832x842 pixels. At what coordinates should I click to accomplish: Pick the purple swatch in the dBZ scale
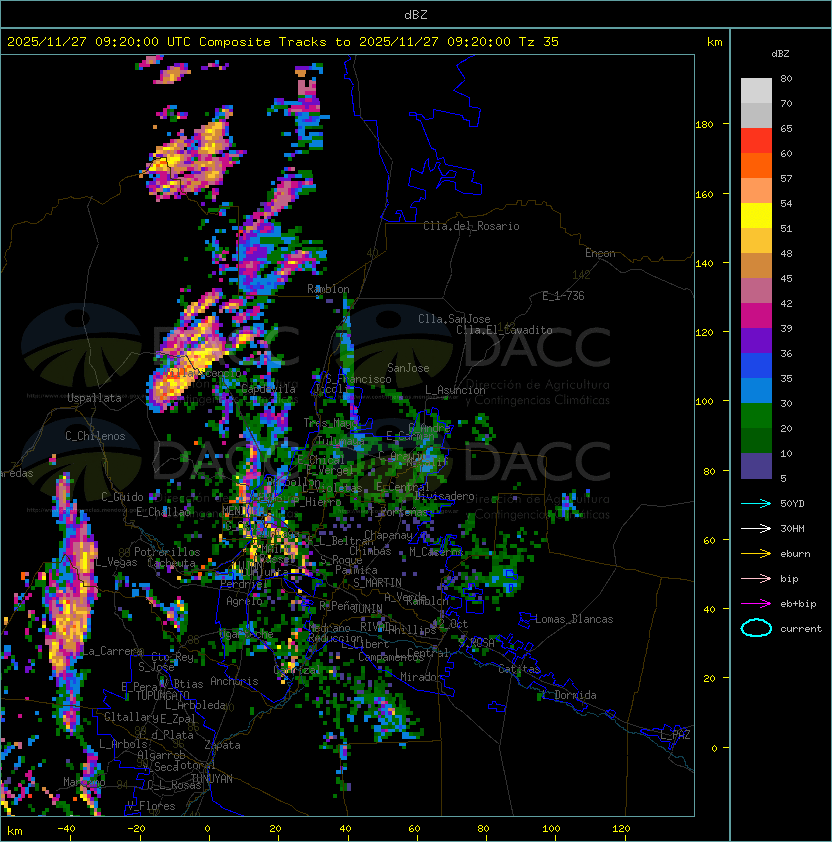point(756,340)
